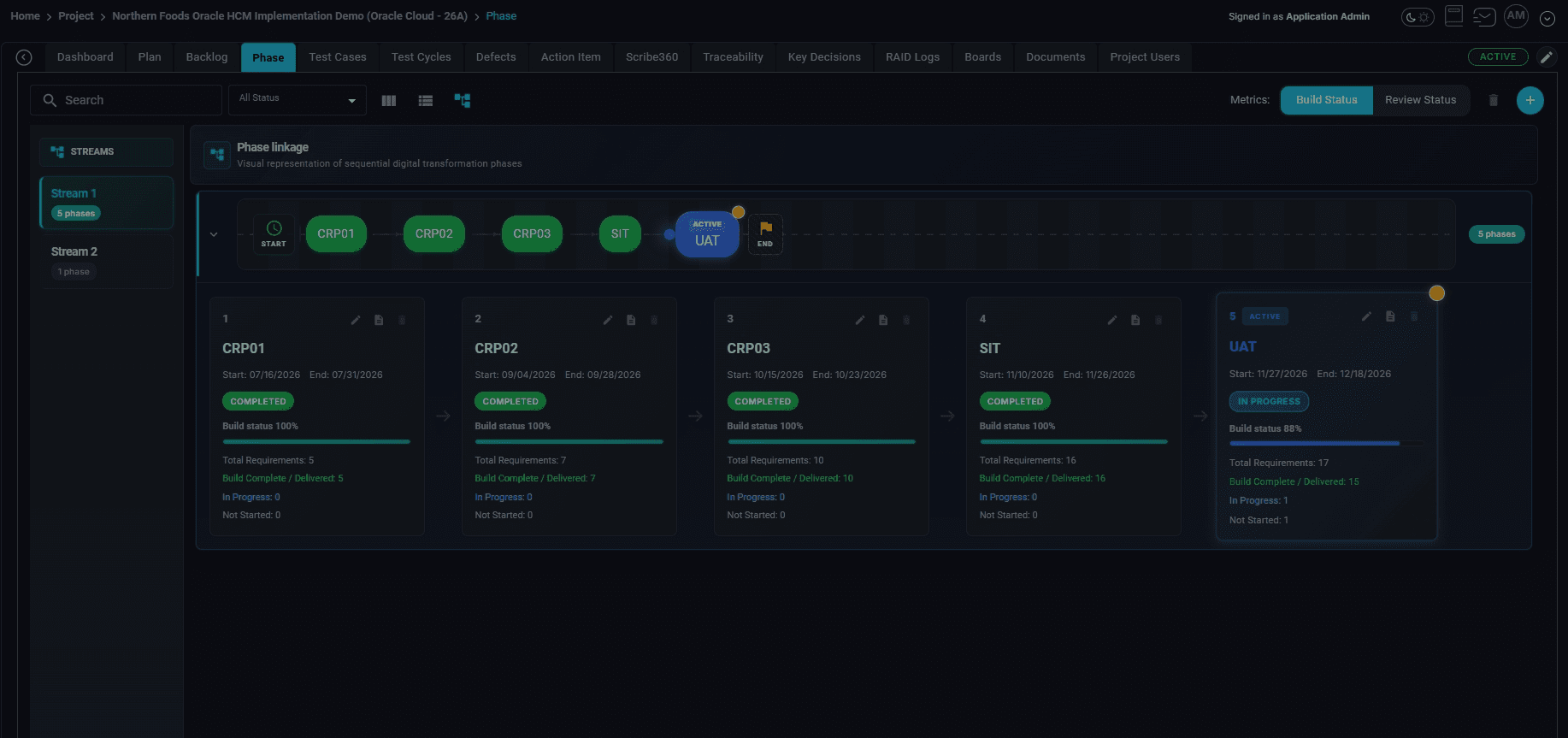Image resolution: width=1568 pixels, height=738 pixels.
Task: Delete UAT card via trash icon
Action: tap(1414, 316)
